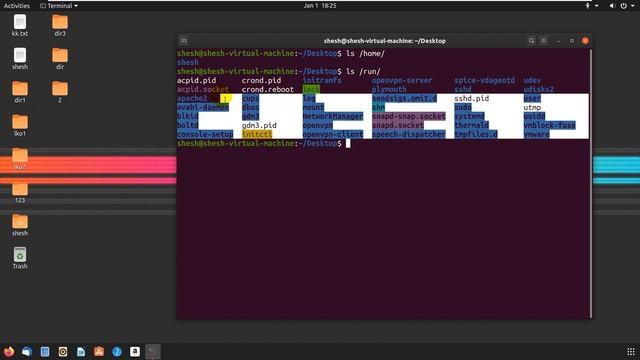Click the terminal title 'shesh@shesh-virtual-machine: ~/Desktop'

click(x=384, y=41)
